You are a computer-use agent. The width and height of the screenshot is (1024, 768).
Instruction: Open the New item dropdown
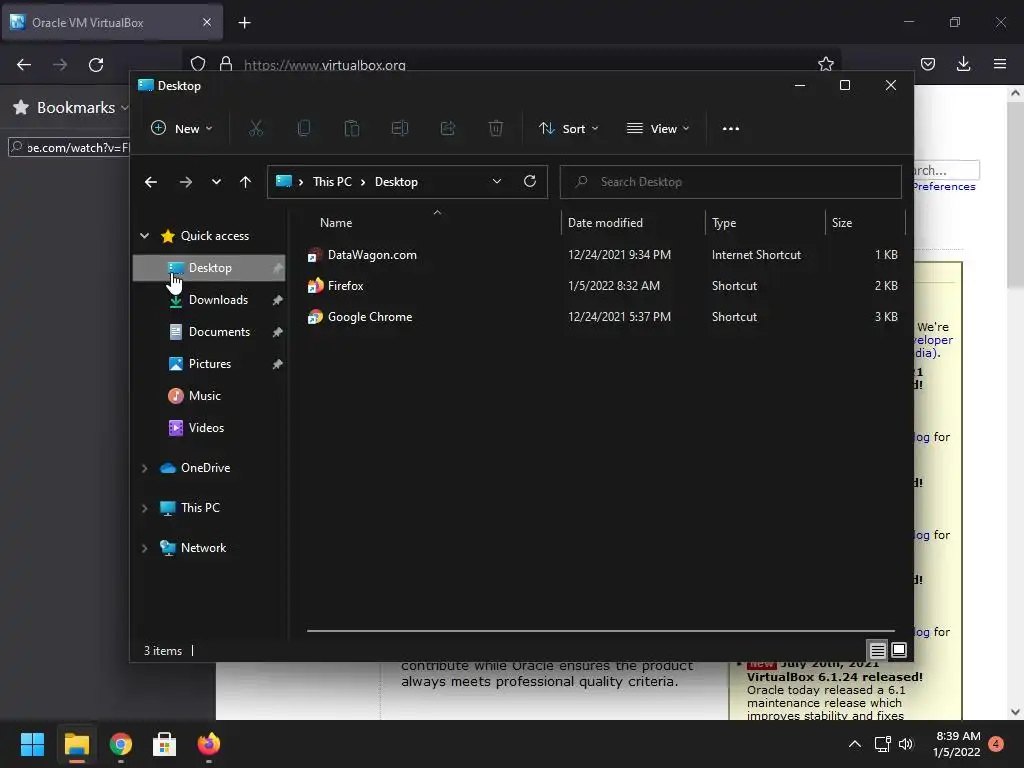182,129
